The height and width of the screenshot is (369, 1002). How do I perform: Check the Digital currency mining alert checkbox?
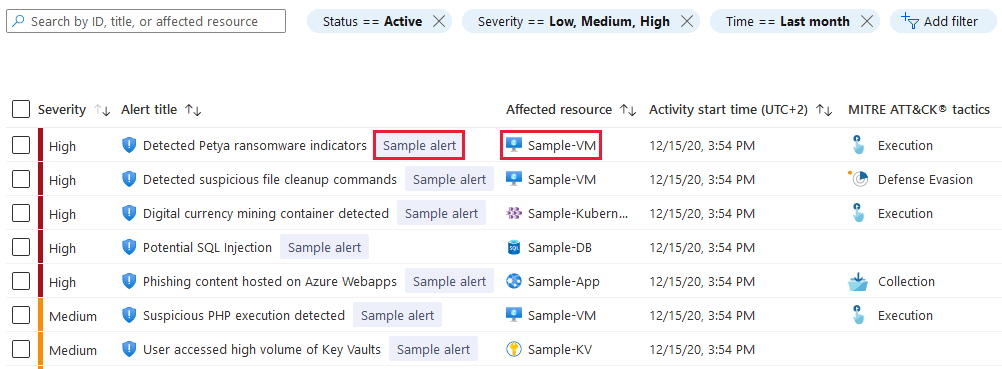(21, 213)
